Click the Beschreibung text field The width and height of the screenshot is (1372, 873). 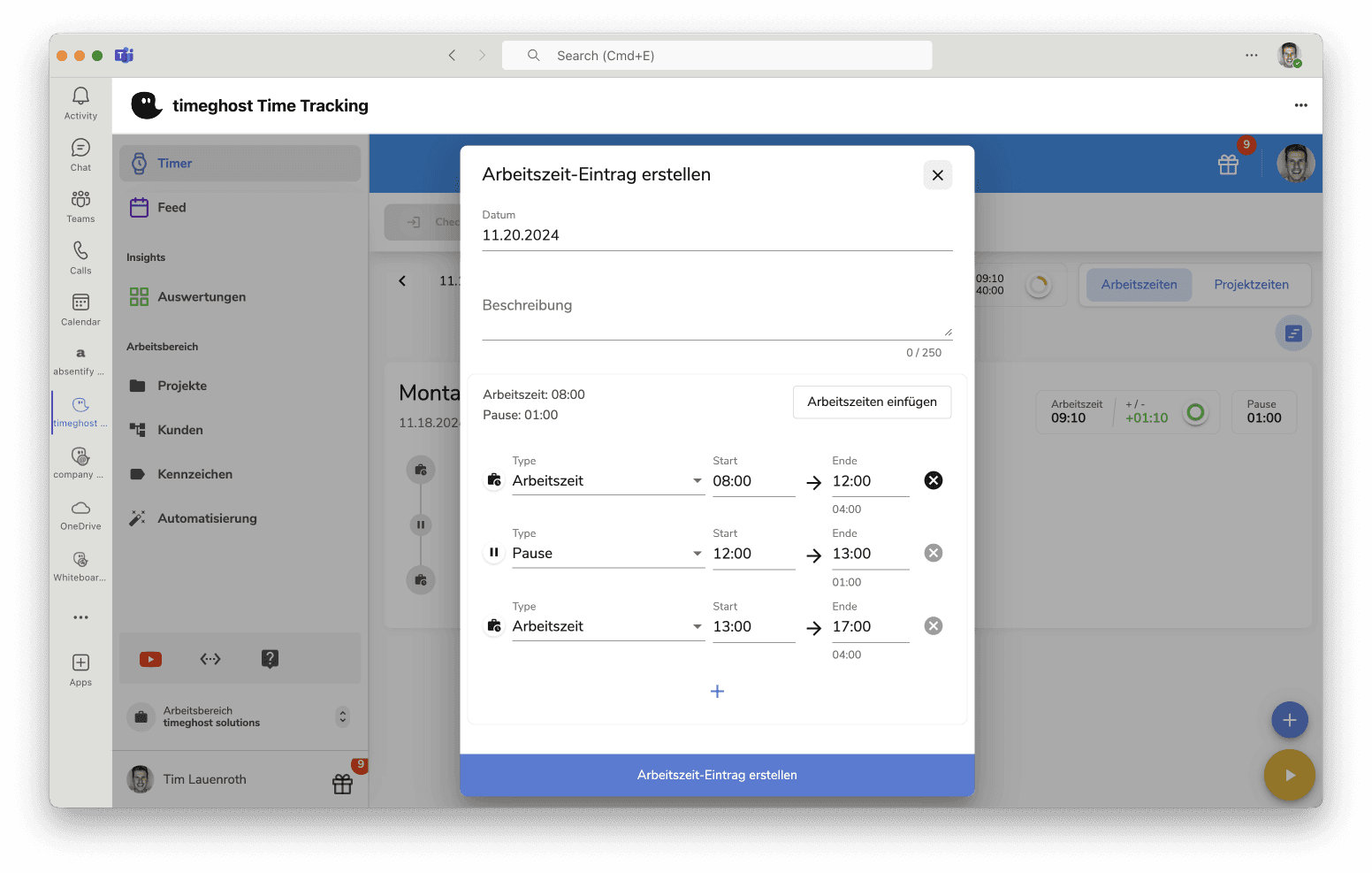716,315
